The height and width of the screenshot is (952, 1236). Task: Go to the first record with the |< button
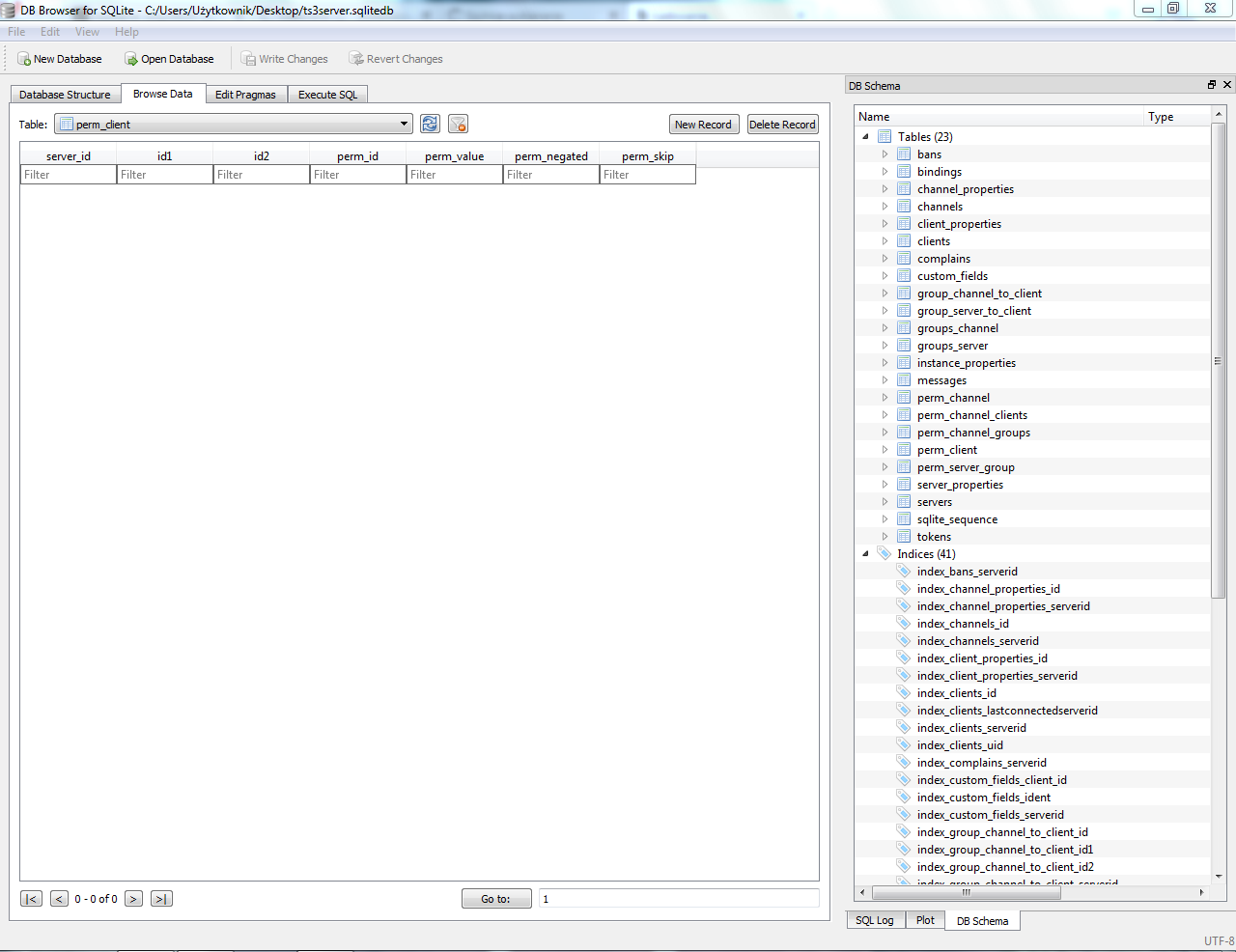click(31, 899)
